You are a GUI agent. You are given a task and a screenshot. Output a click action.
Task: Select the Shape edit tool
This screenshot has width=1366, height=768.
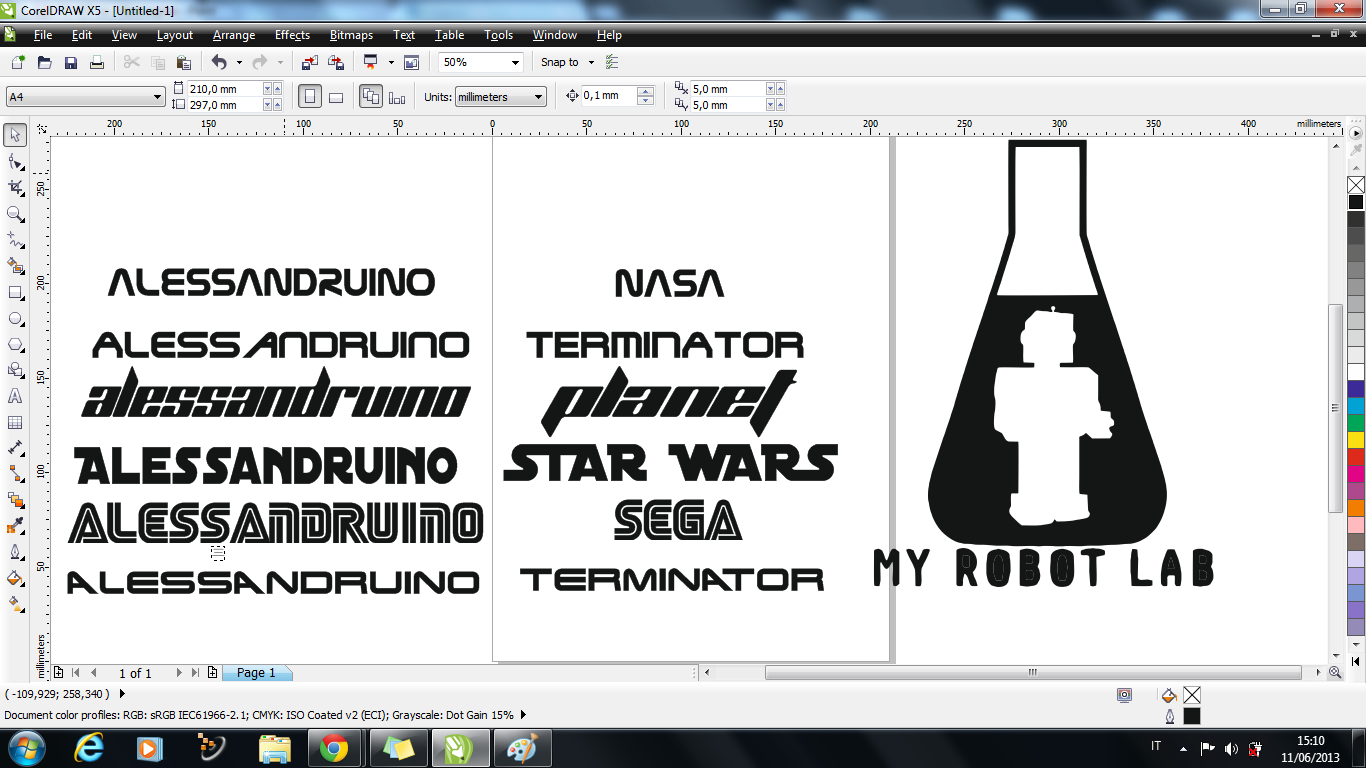[x=15, y=161]
